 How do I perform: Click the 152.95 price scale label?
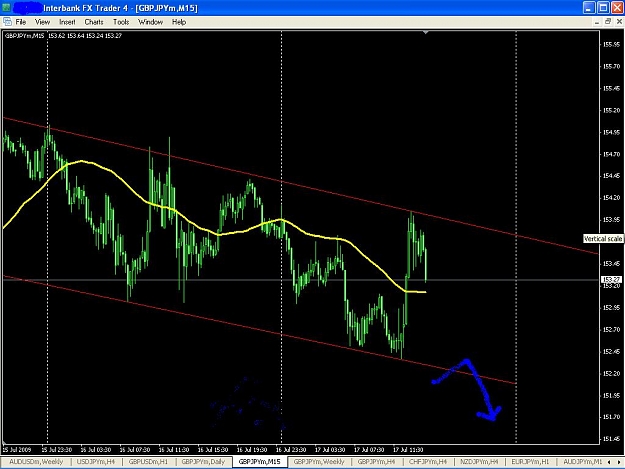click(x=612, y=308)
